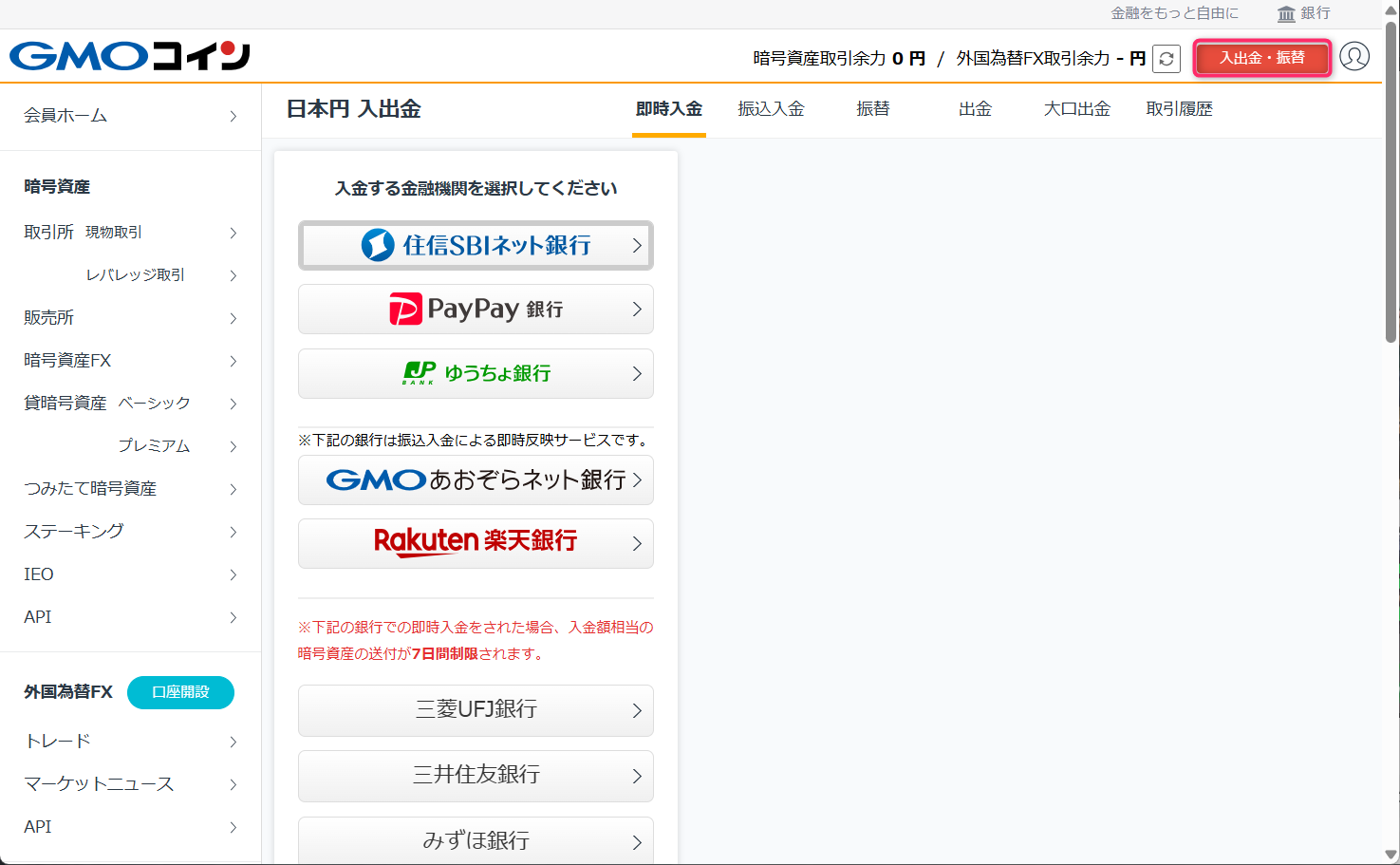Choose 三菱UFJ銀行 for instant deposit

click(475, 710)
